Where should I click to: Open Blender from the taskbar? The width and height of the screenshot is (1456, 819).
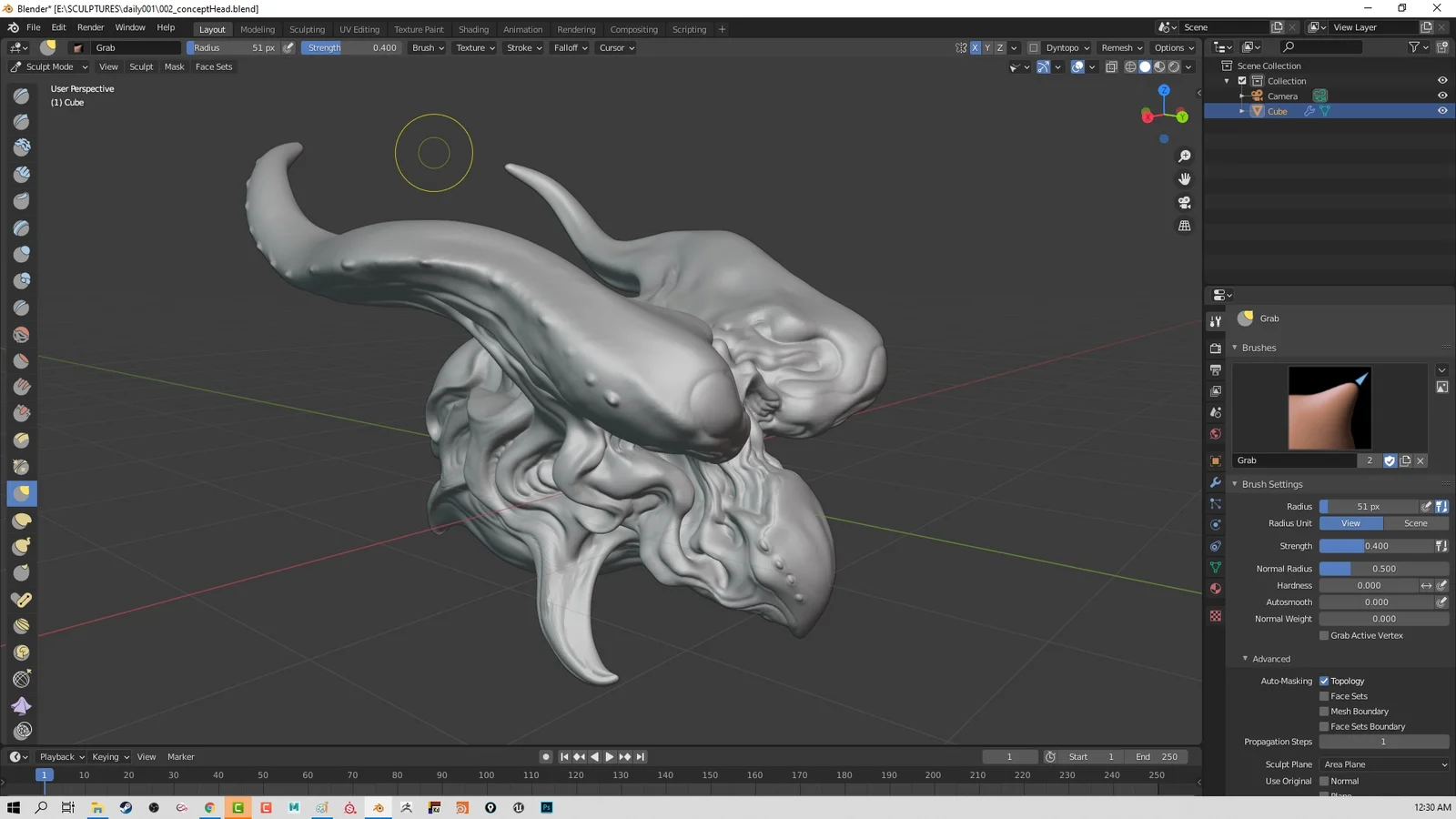click(x=378, y=807)
